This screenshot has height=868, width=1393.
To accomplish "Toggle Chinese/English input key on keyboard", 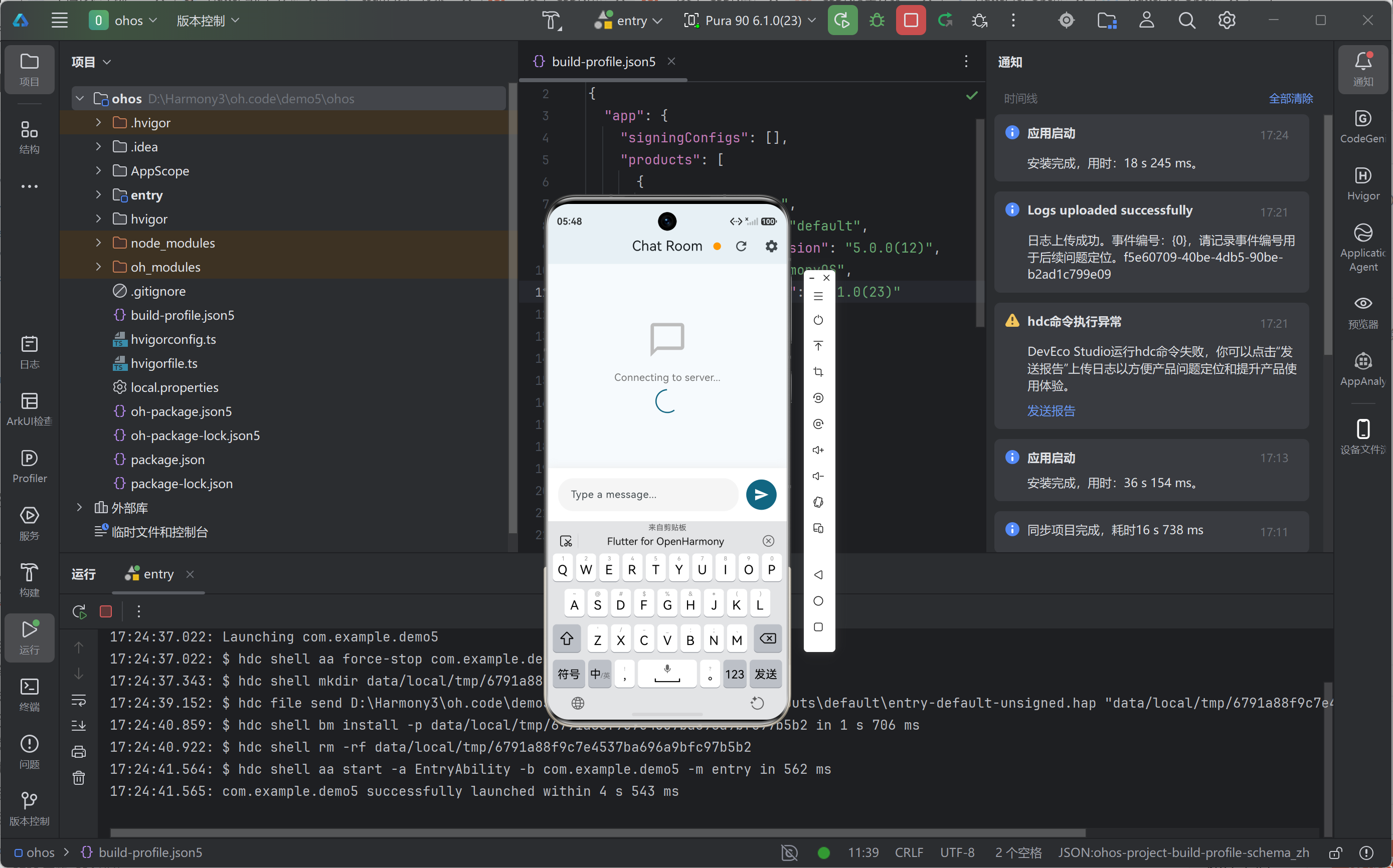I will (x=599, y=674).
